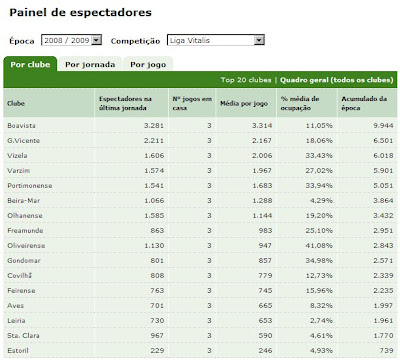This screenshot has width=400, height=360.
Task: Click Estoril's accumulated value 739
Action: 386,351
